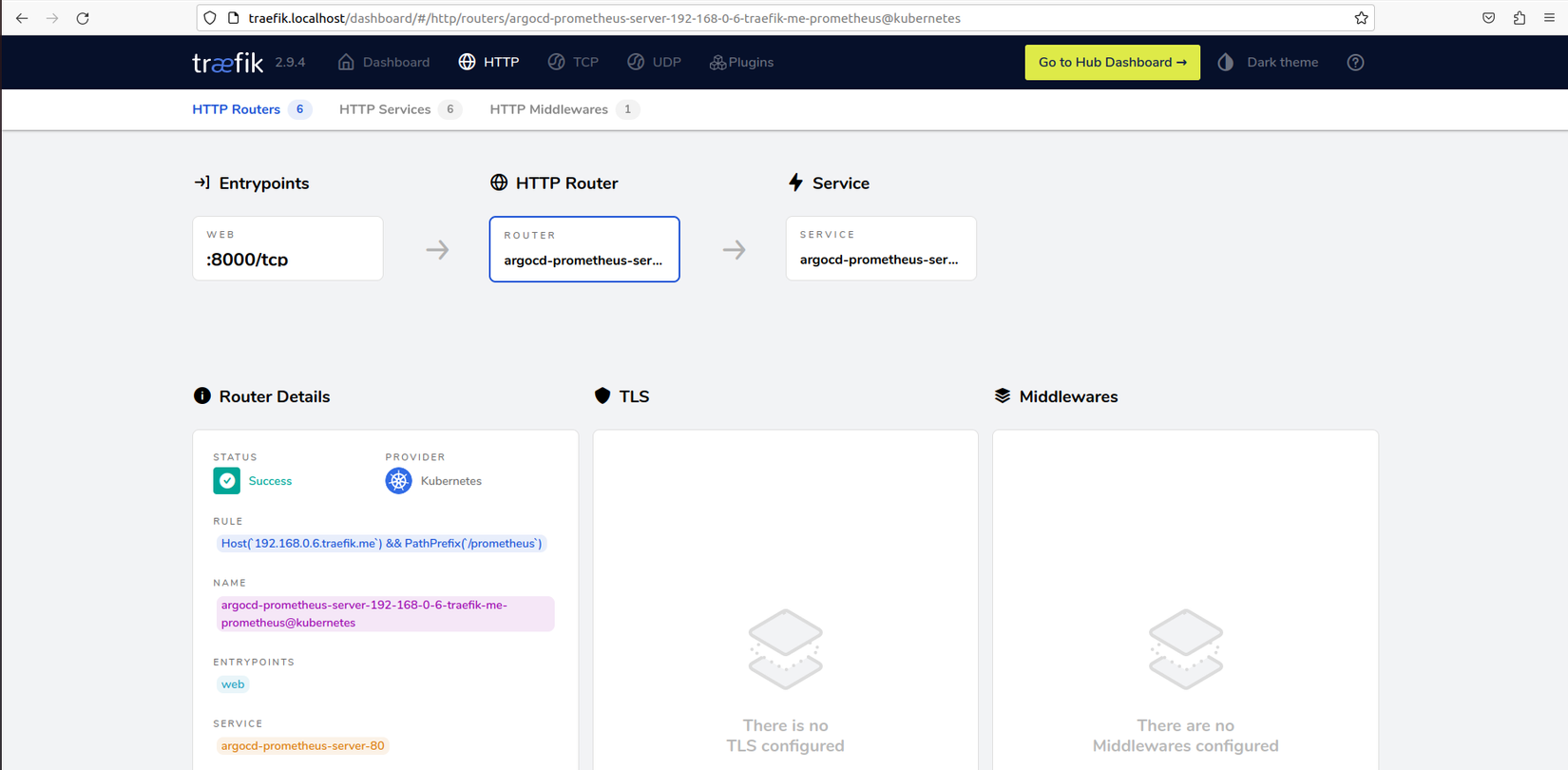The height and width of the screenshot is (770, 1568).
Task: Click the HTTP Routers count badge 6
Action: [299, 109]
